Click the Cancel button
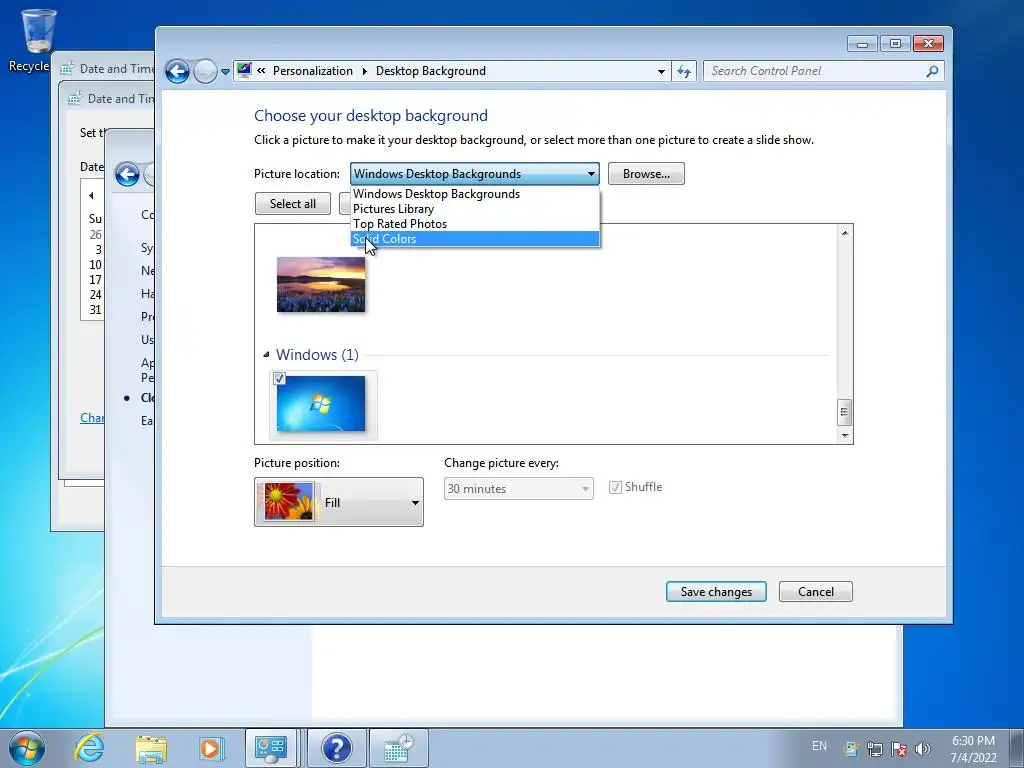 coord(816,592)
